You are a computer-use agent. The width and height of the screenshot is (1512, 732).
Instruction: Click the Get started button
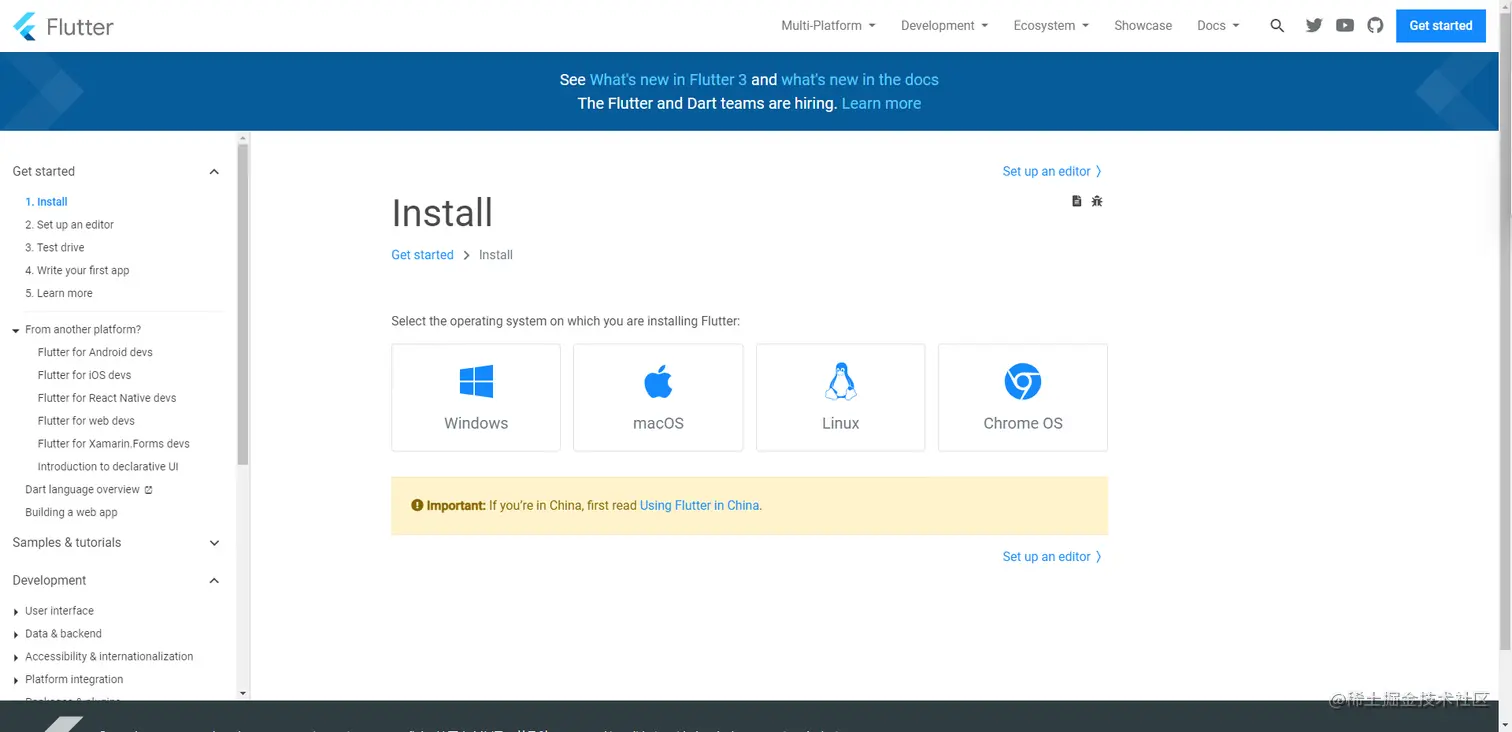1440,26
